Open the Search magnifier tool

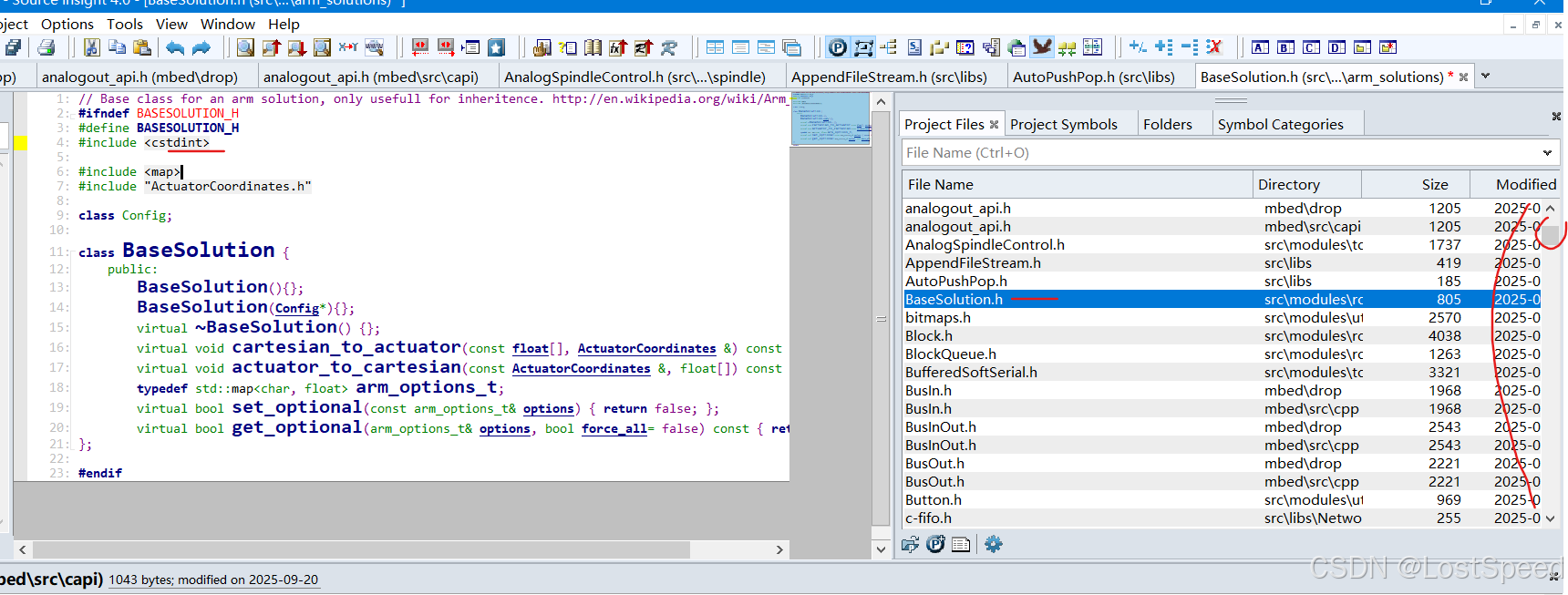point(245,47)
